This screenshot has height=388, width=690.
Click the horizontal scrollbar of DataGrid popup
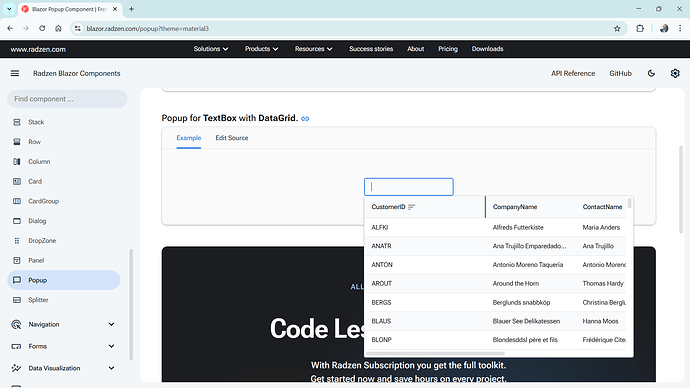click(x=435, y=353)
